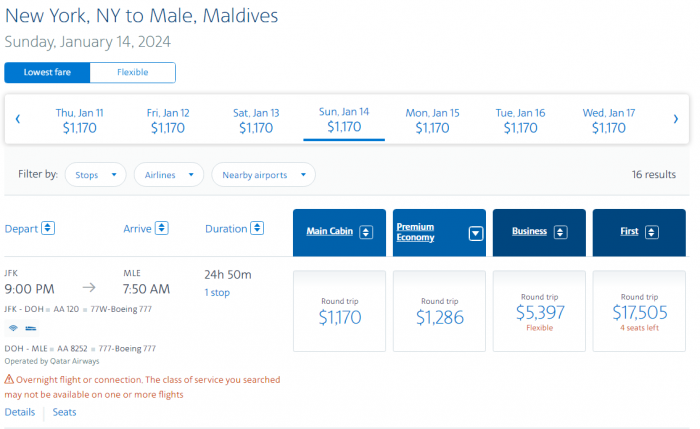Viewport: 700px width, 429px height.
Task: Go to next dates arrow
Action: pos(676,120)
